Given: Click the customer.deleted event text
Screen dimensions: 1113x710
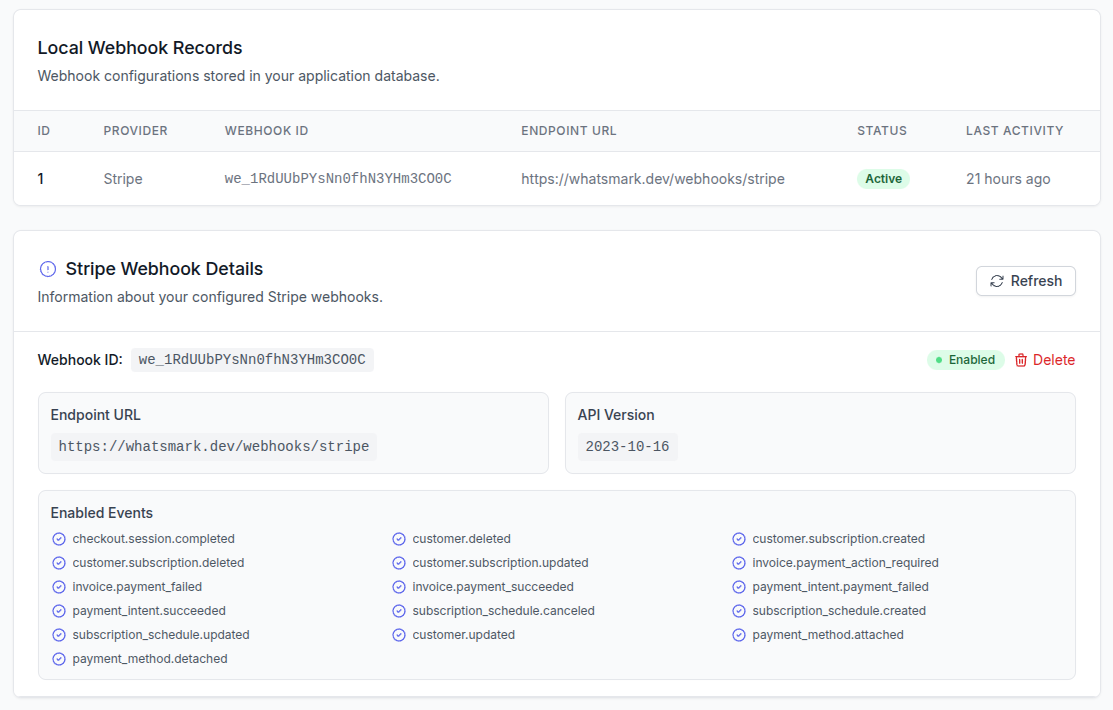Looking at the screenshot, I should click(x=461, y=539).
